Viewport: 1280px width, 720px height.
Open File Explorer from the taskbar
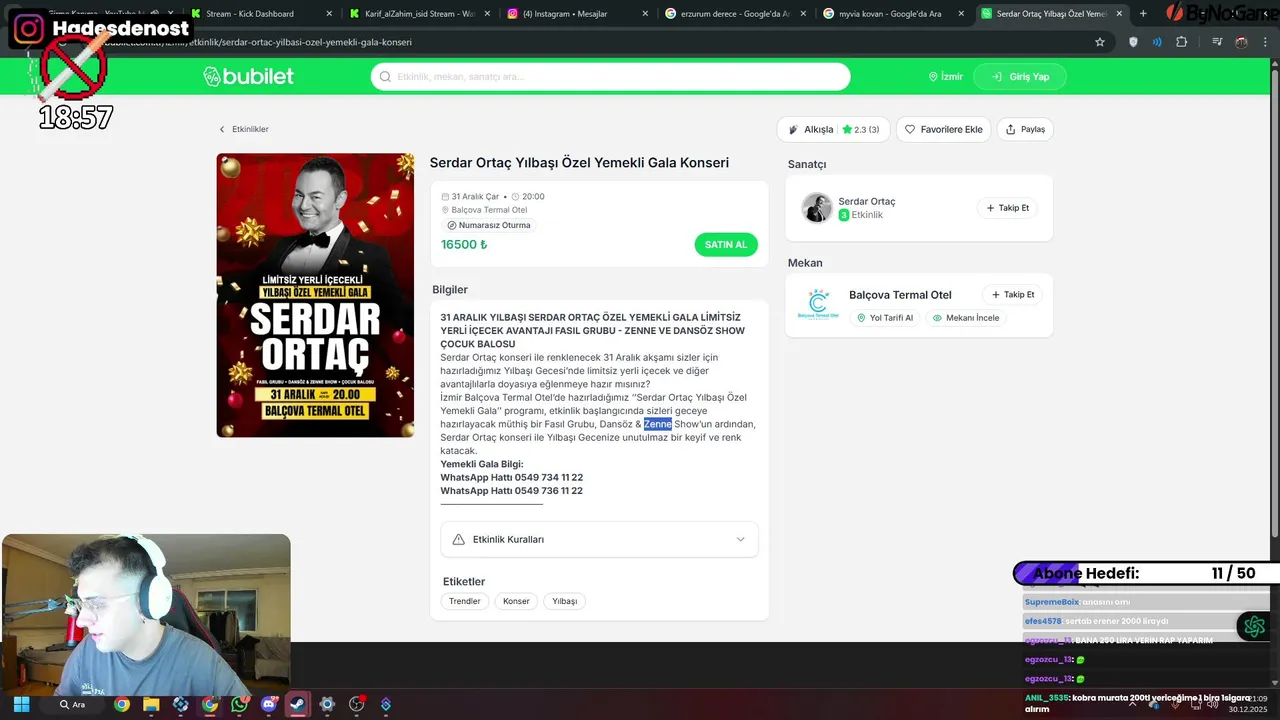(151, 704)
